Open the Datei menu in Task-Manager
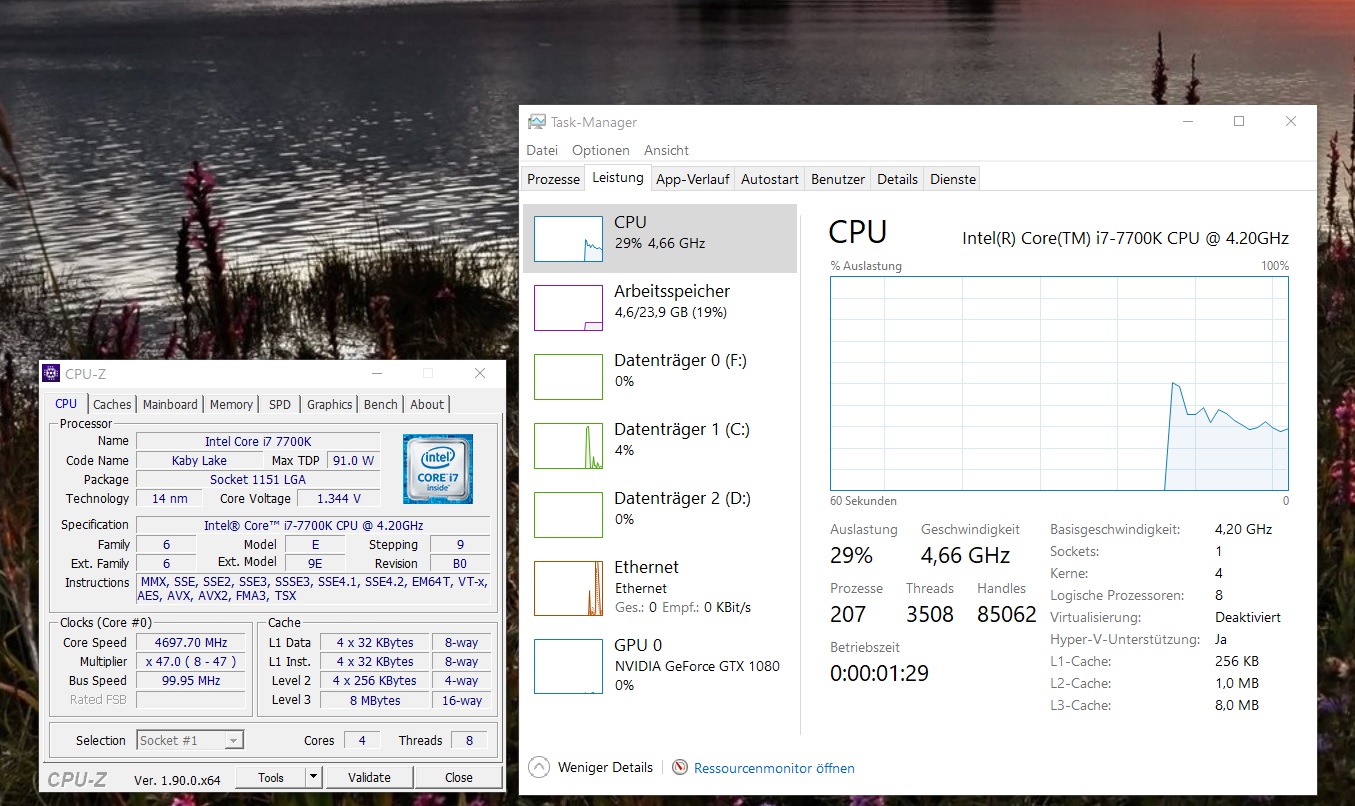This screenshot has height=806, width=1355. [542, 150]
